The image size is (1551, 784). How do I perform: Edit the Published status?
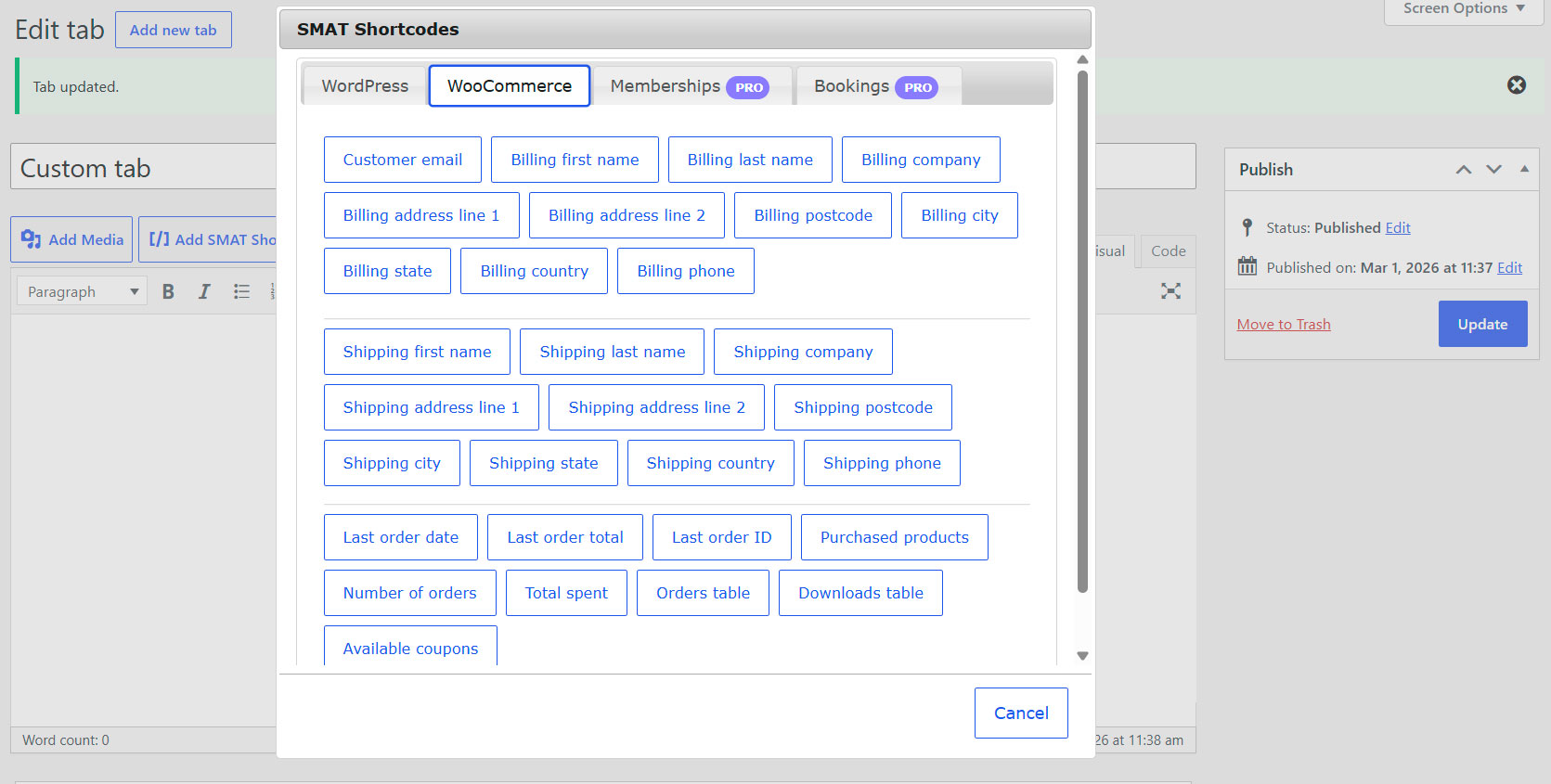coord(1398,227)
